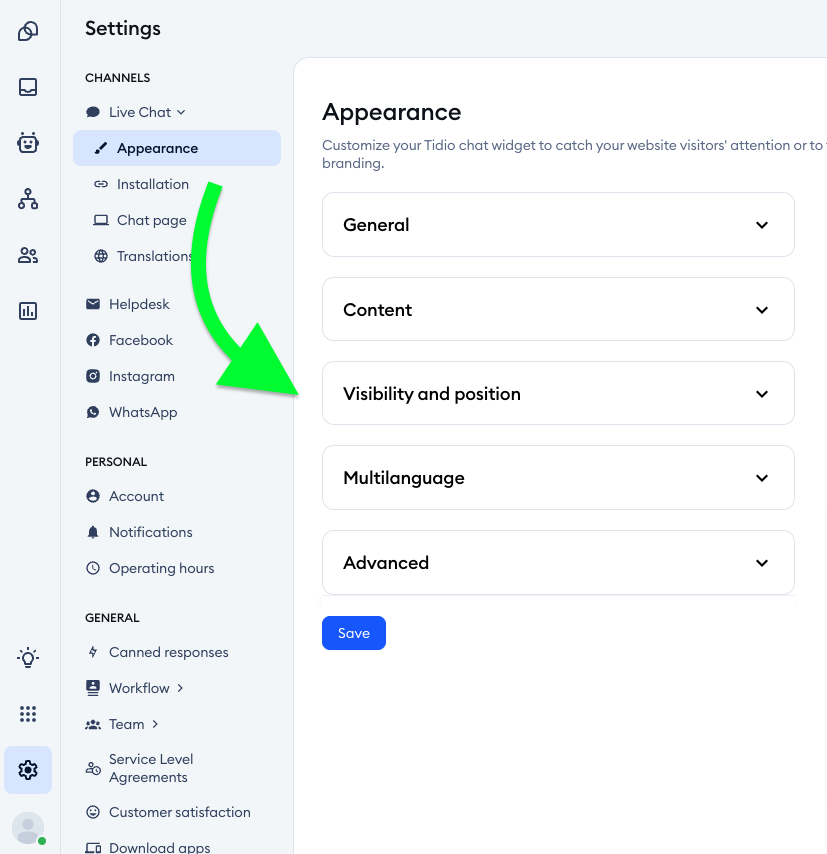827x854 pixels.
Task: Open the Inbox panel from the left rail
Action: (27, 87)
